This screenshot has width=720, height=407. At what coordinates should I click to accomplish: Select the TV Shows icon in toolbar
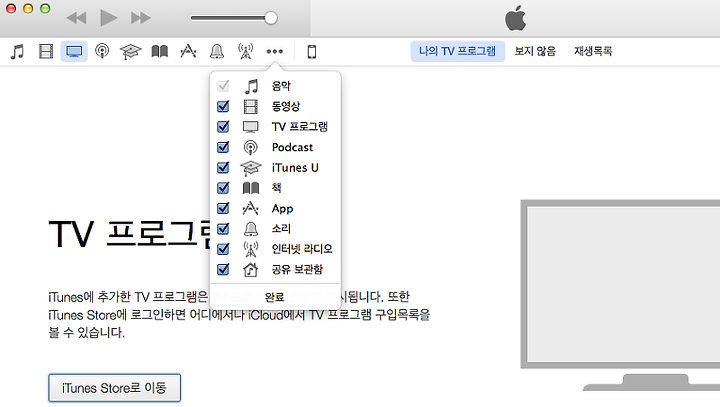click(74, 51)
